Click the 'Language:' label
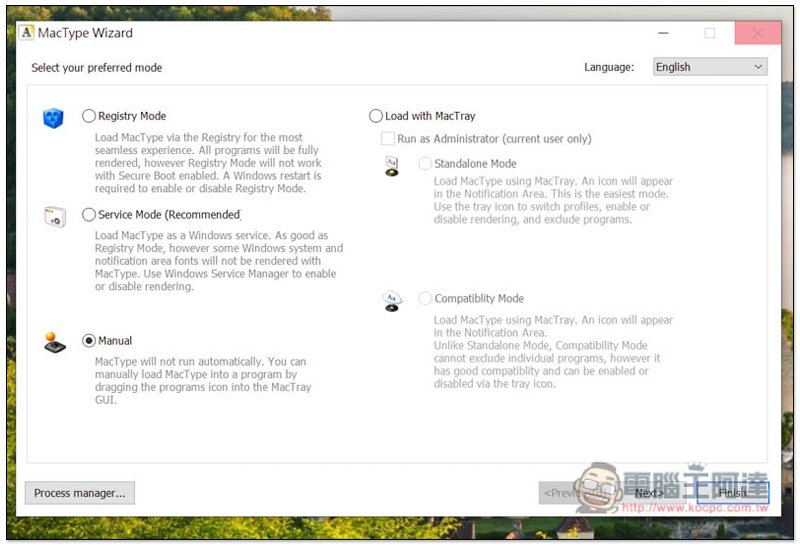This screenshot has width=800, height=546. (609, 67)
